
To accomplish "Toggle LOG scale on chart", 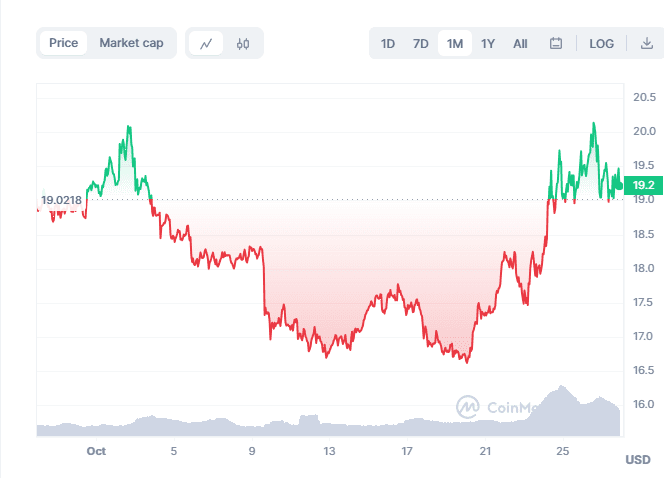I will click(x=602, y=44).
